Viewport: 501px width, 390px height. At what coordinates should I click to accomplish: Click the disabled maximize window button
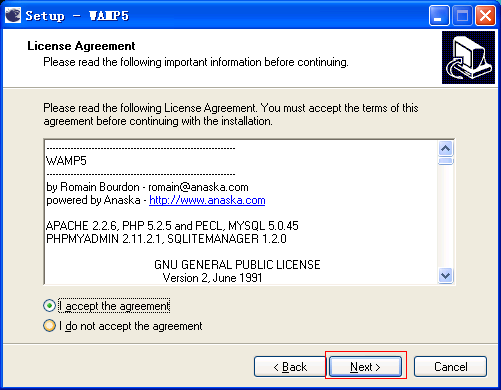tap(462, 15)
